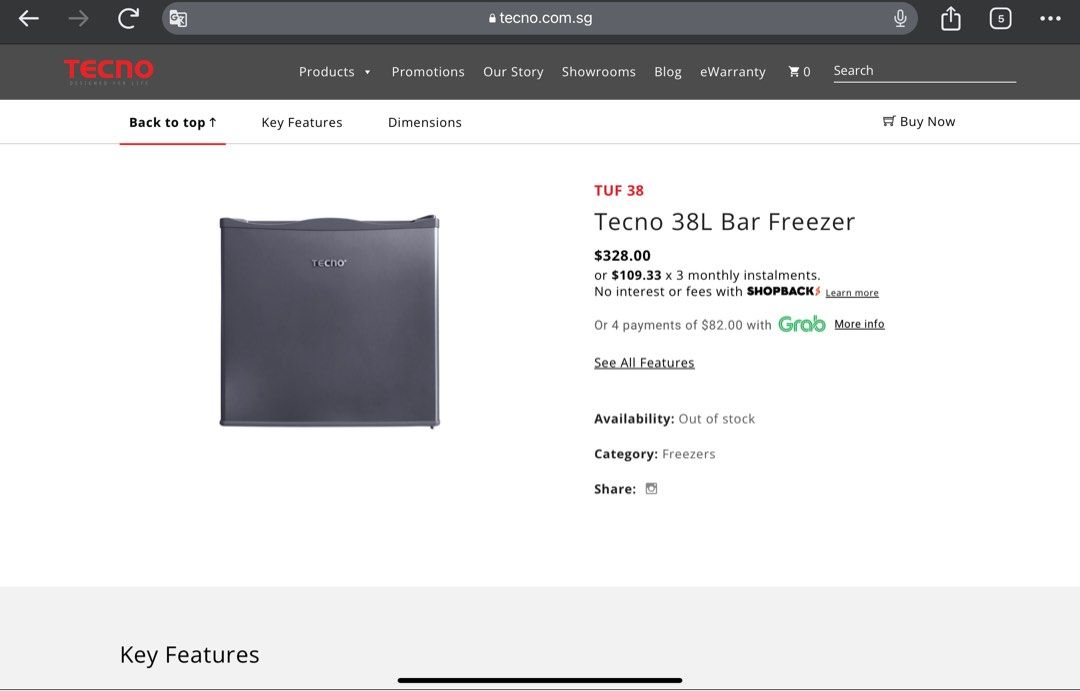
Task: Open ShopBack Learn more link
Action: [x=851, y=292]
